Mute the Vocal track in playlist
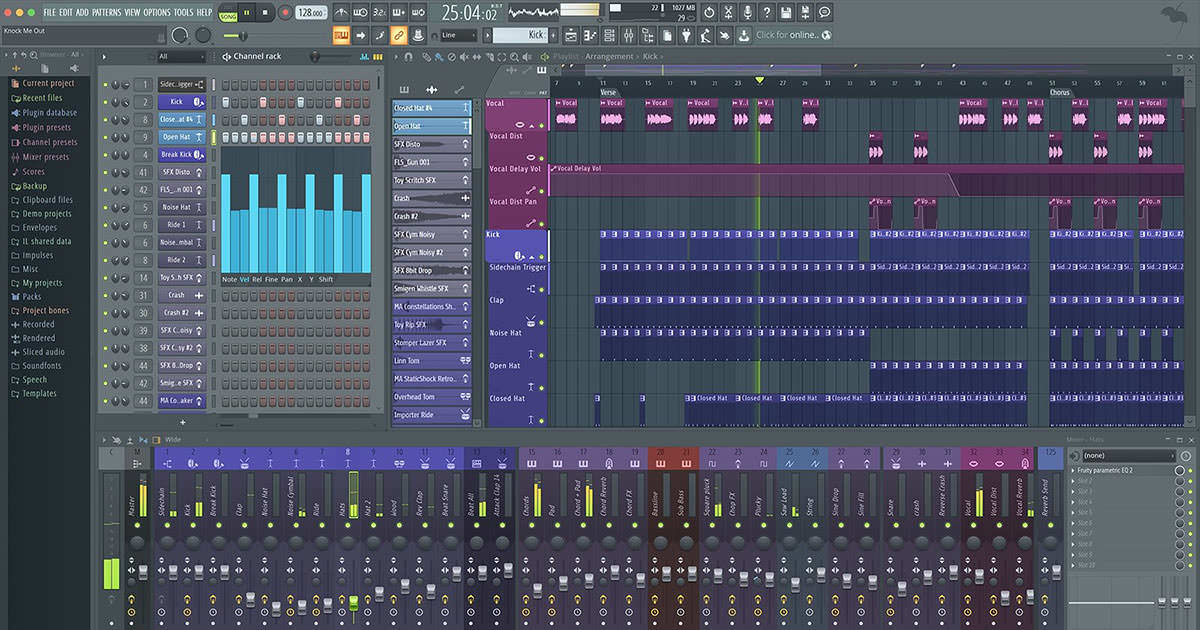This screenshot has height=630, width=1200. pos(542,126)
